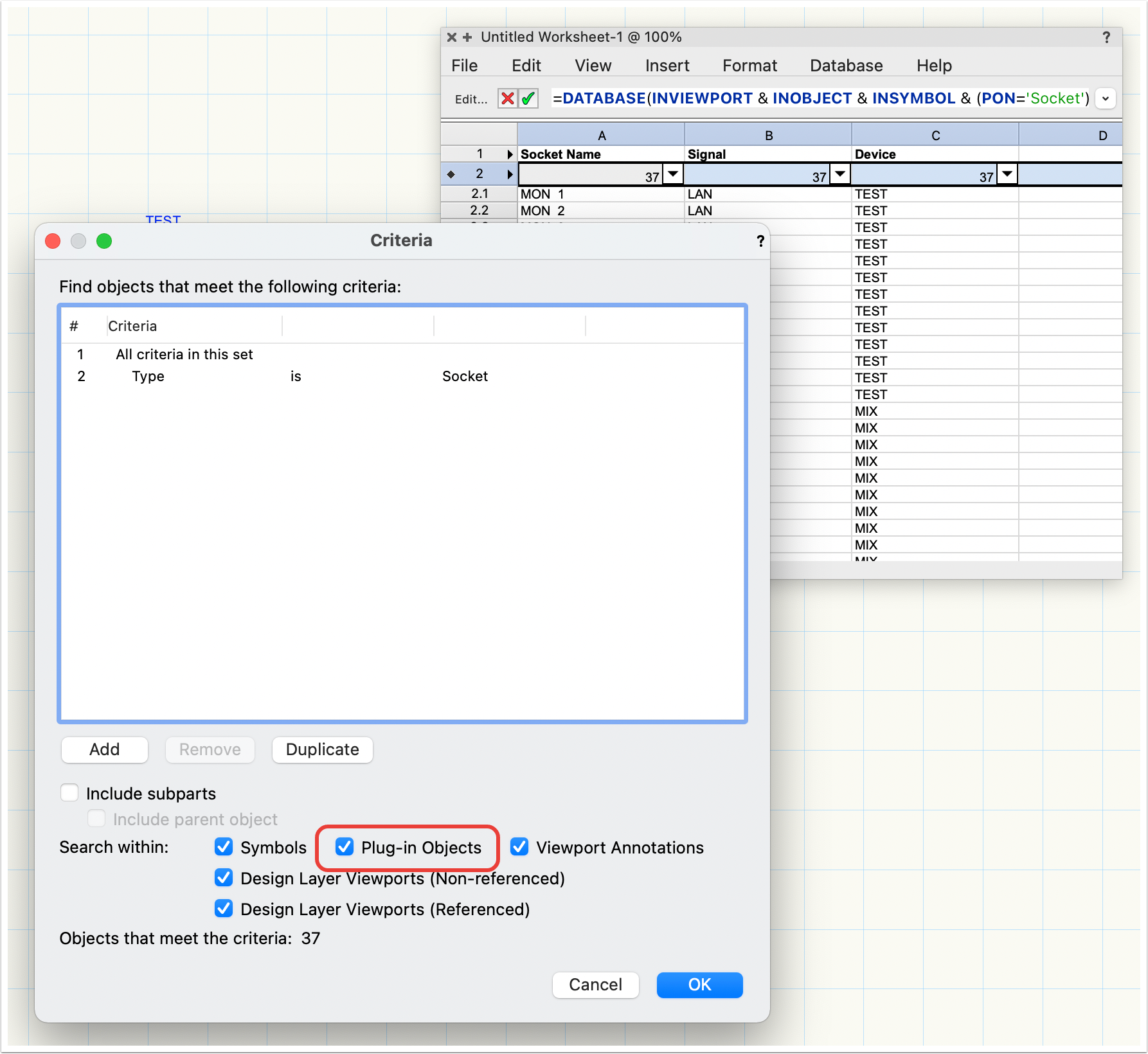Open the Database menu
Viewport: 1148px width, 1054px height.
(x=845, y=65)
